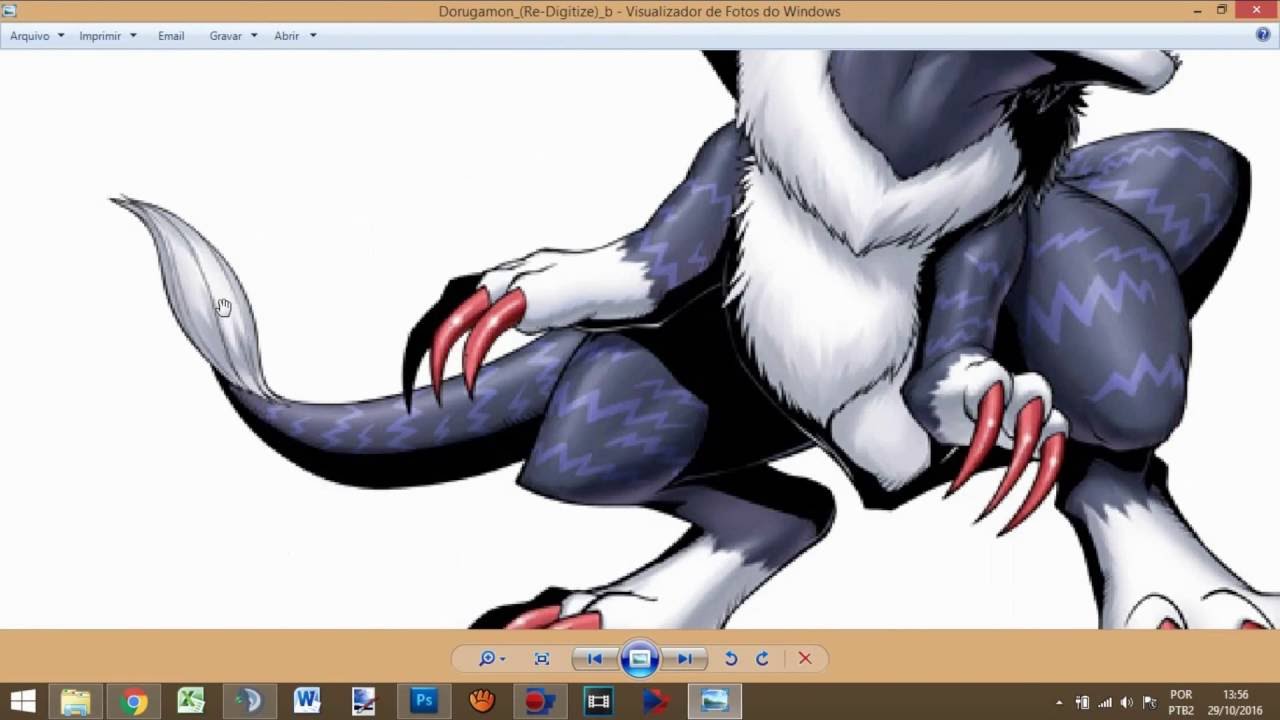Open the Gravar menu
This screenshot has height=720, width=1280.
[x=233, y=35]
